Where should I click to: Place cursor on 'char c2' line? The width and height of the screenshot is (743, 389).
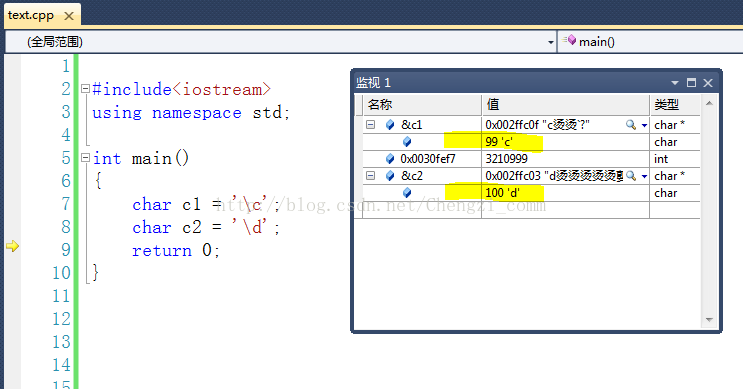[x=206, y=227]
